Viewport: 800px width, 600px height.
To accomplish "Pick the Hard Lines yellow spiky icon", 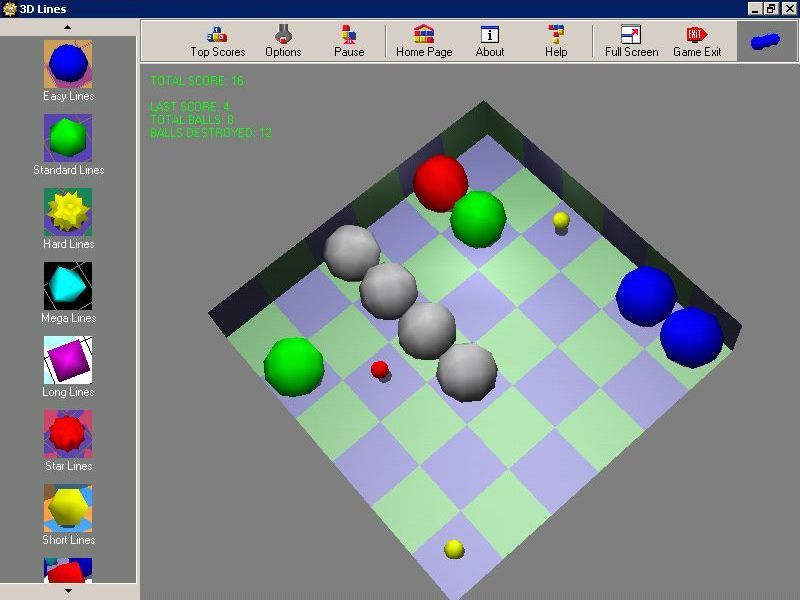I will [x=68, y=212].
